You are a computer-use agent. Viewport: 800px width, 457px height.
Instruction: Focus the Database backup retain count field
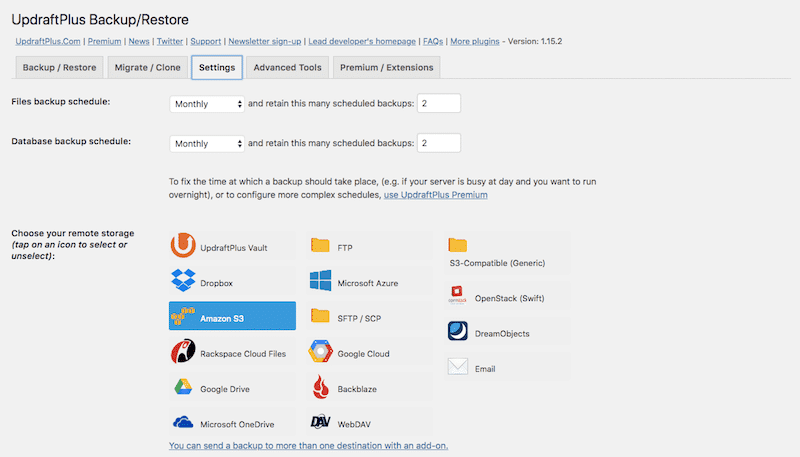[439, 143]
